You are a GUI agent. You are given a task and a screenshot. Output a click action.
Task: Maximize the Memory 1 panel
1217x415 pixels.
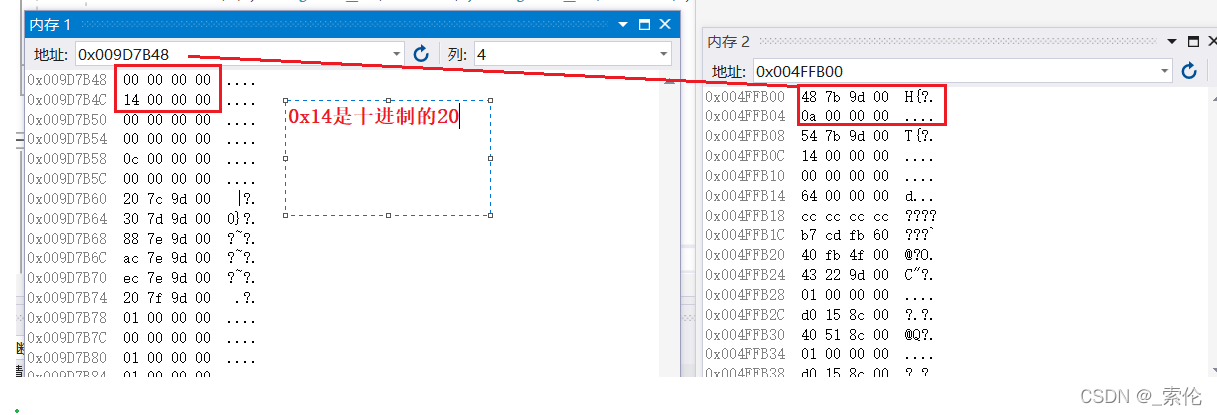coord(644,24)
